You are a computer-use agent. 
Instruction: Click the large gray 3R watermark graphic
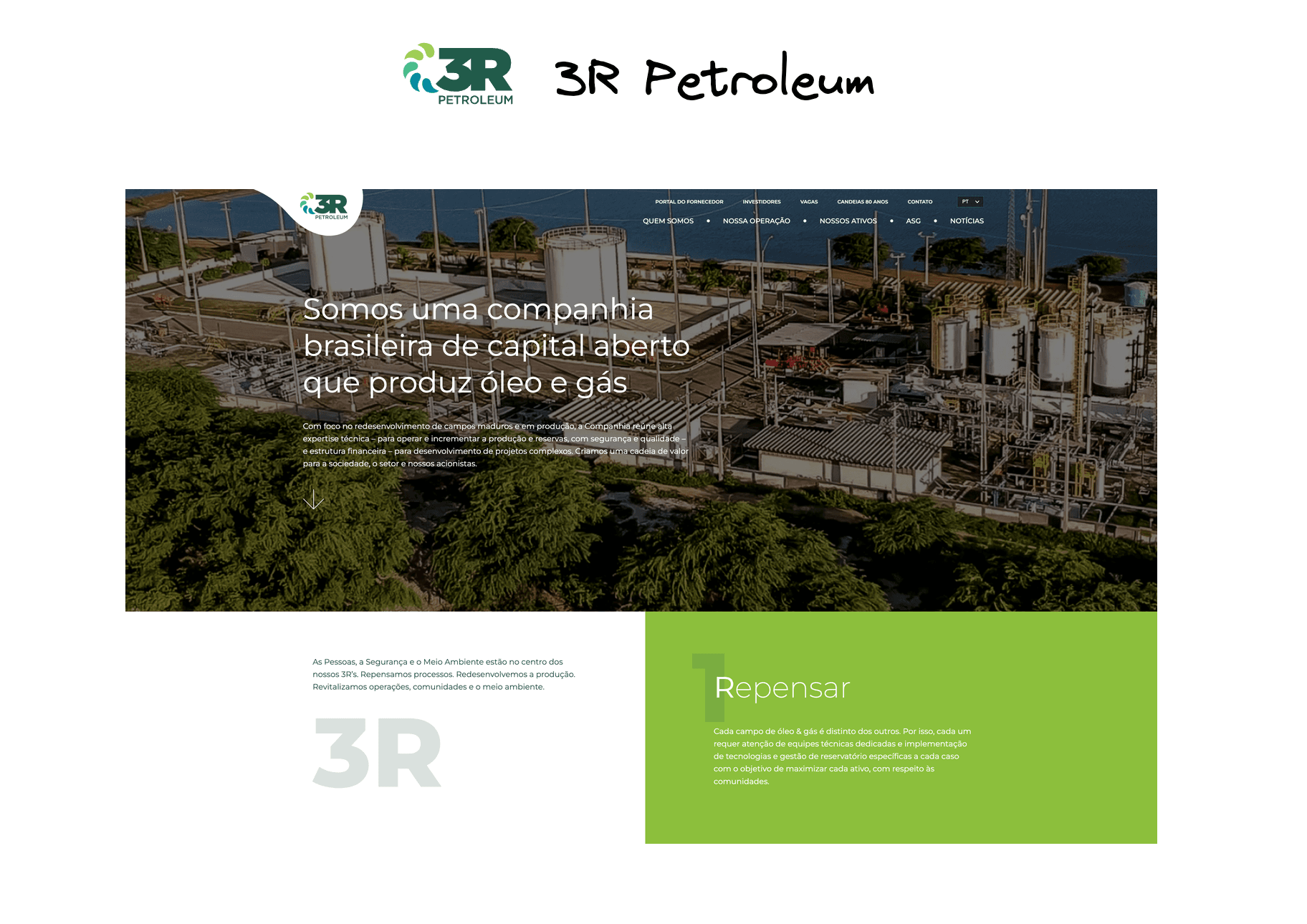377,753
